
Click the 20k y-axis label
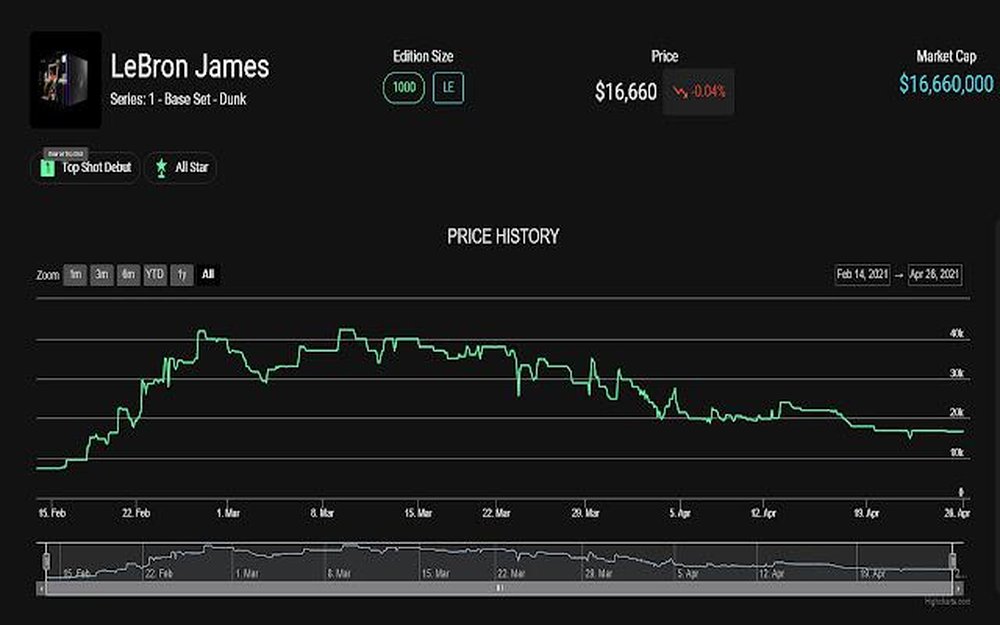point(957,413)
